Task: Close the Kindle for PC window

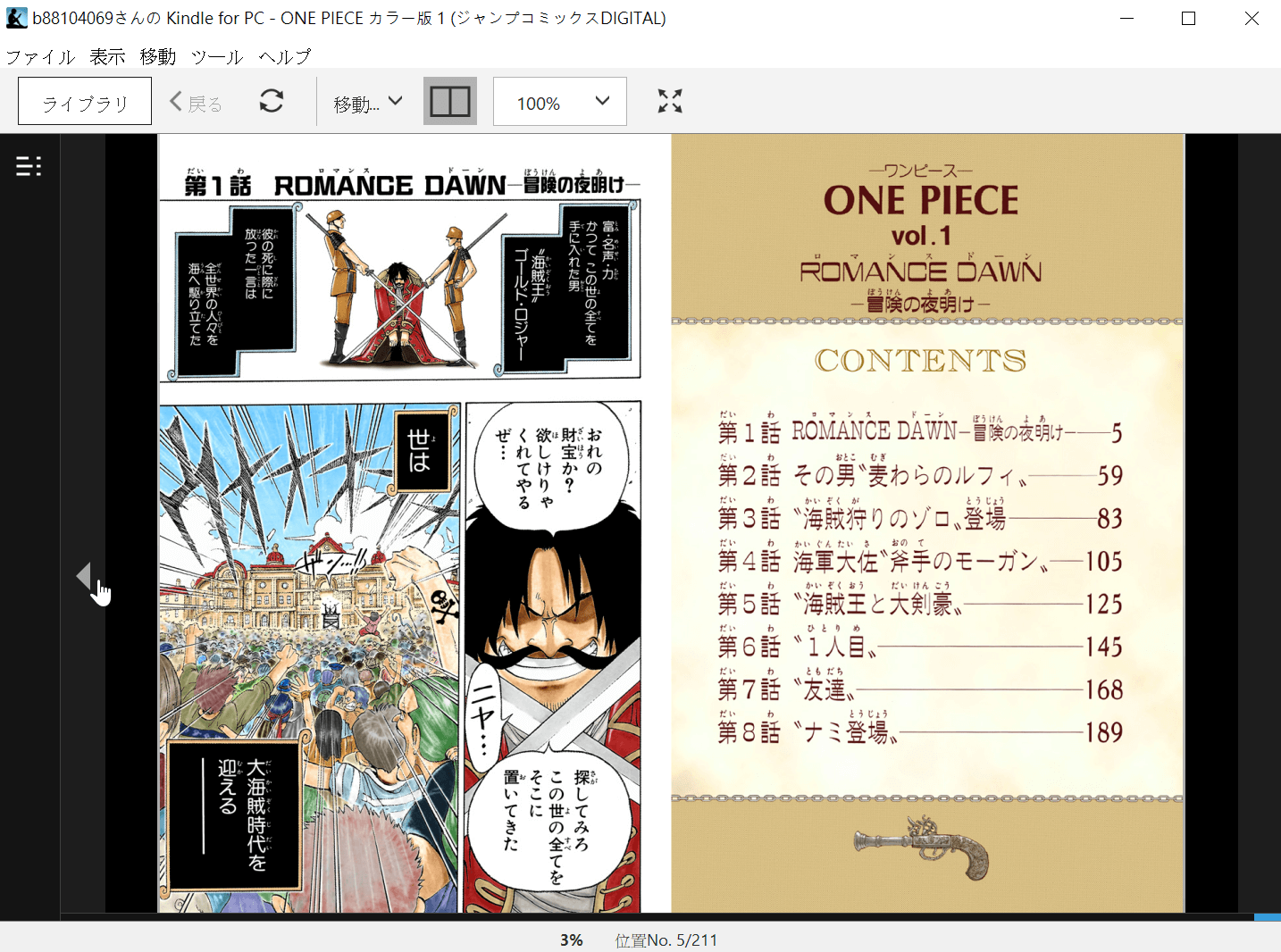Action: tap(1252, 18)
